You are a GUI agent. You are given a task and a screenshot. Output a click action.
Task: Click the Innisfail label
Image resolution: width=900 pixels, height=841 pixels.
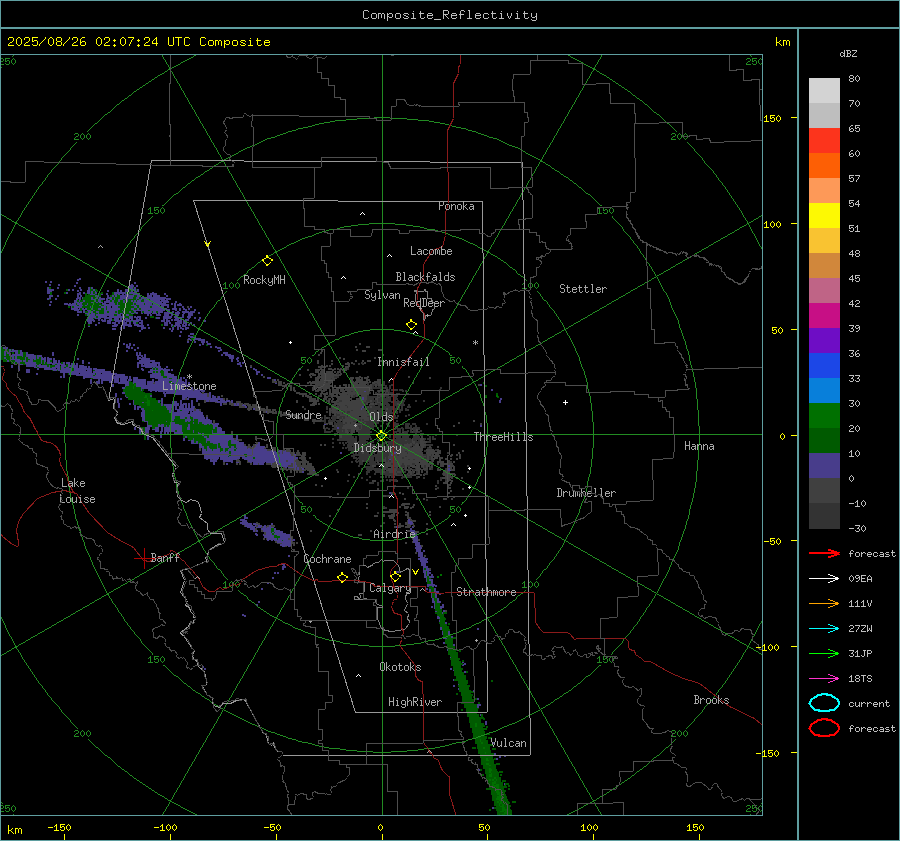(404, 362)
